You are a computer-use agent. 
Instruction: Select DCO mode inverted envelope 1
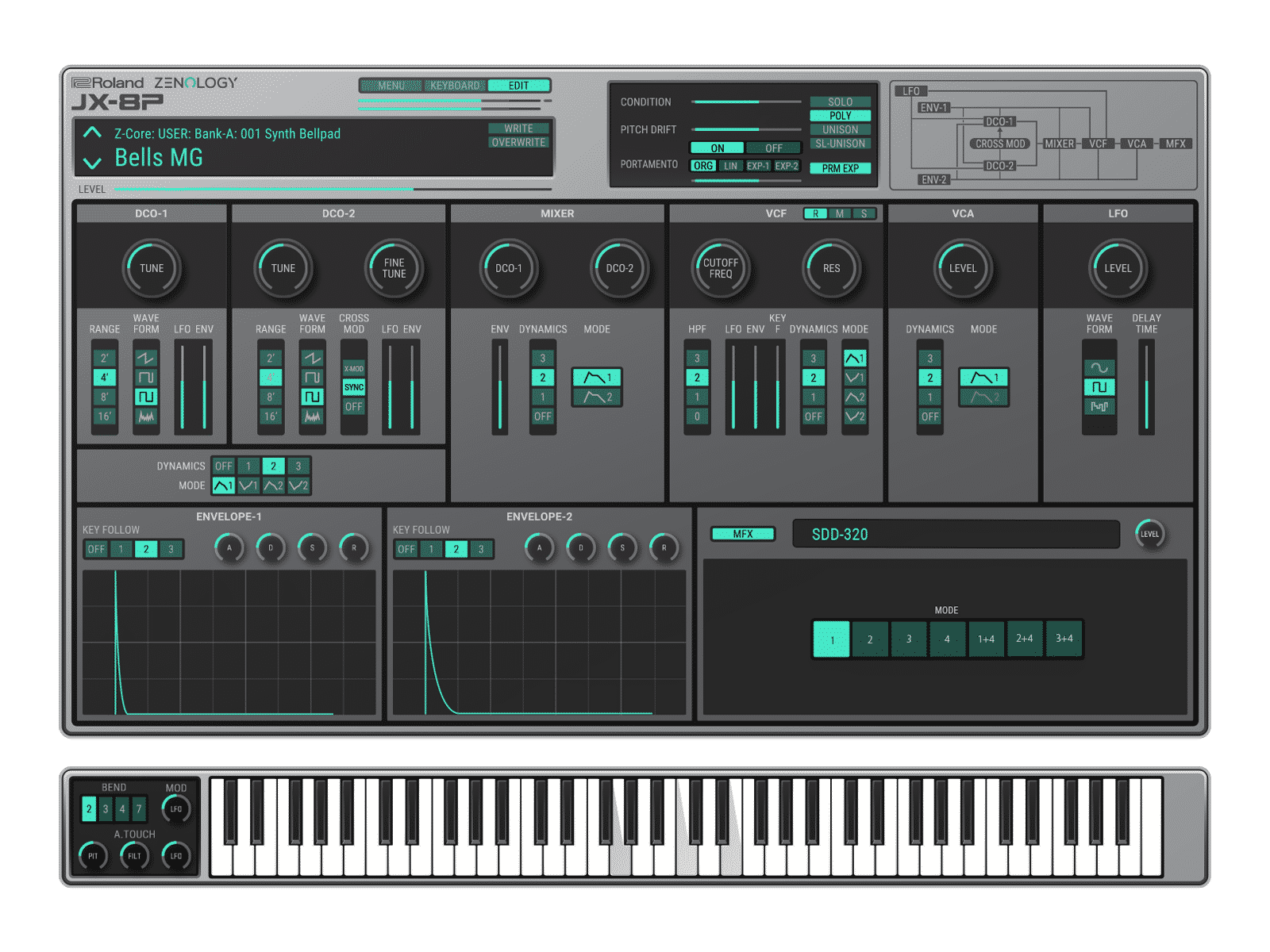[248, 486]
